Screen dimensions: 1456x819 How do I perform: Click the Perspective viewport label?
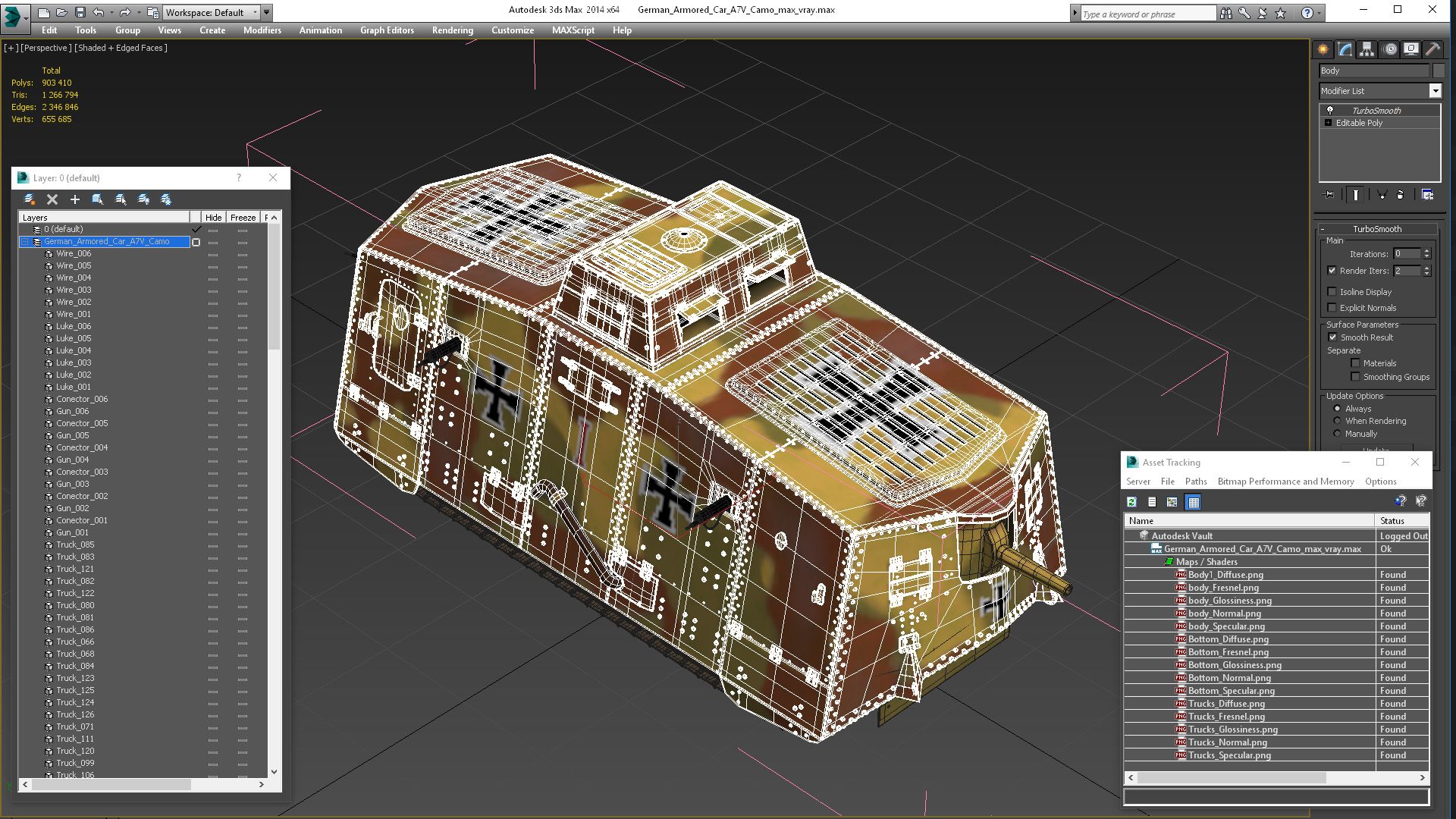[x=46, y=48]
